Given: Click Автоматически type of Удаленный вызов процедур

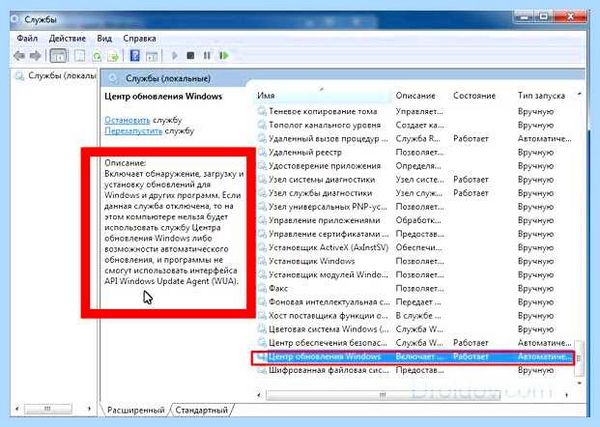Looking at the screenshot, I should (x=545, y=139).
